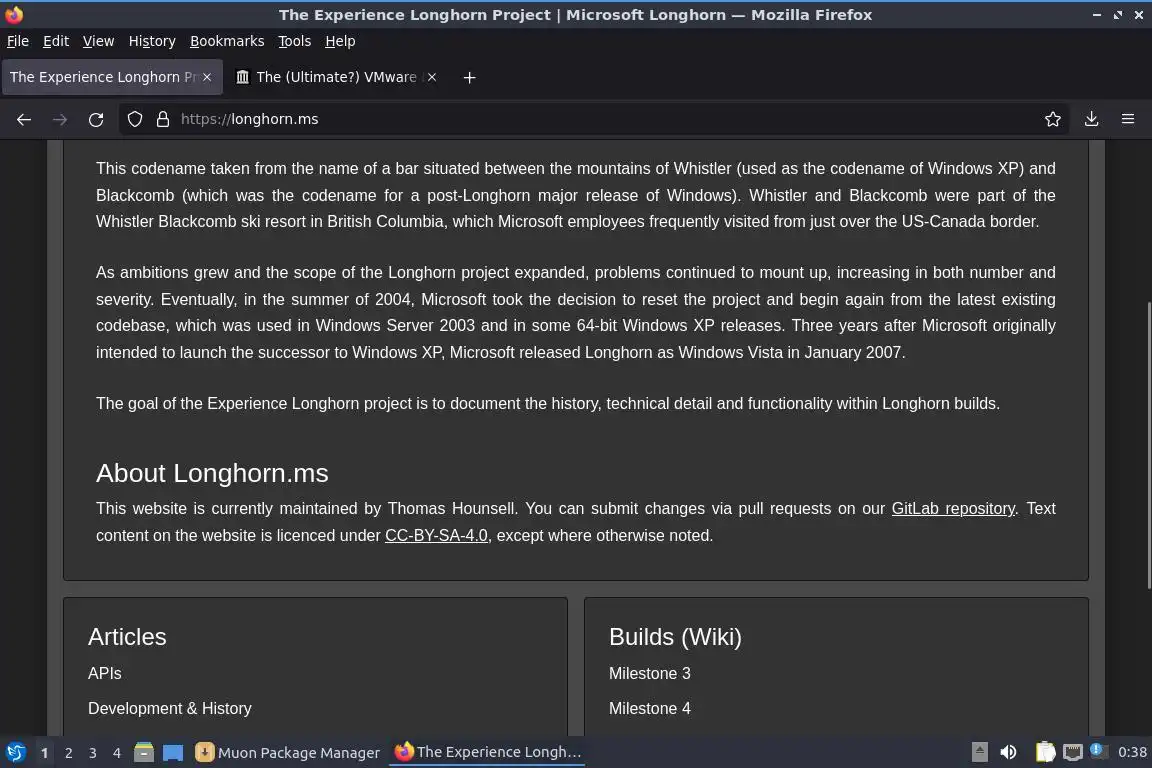Open Development & History articles
The height and width of the screenshot is (768, 1152).
click(170, 708)
